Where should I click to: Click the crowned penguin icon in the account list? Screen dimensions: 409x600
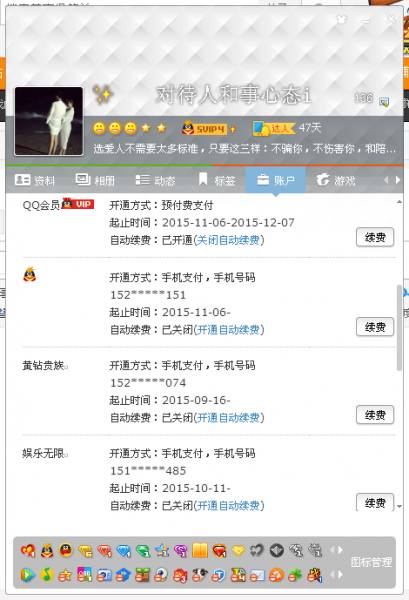pos(29,274)
